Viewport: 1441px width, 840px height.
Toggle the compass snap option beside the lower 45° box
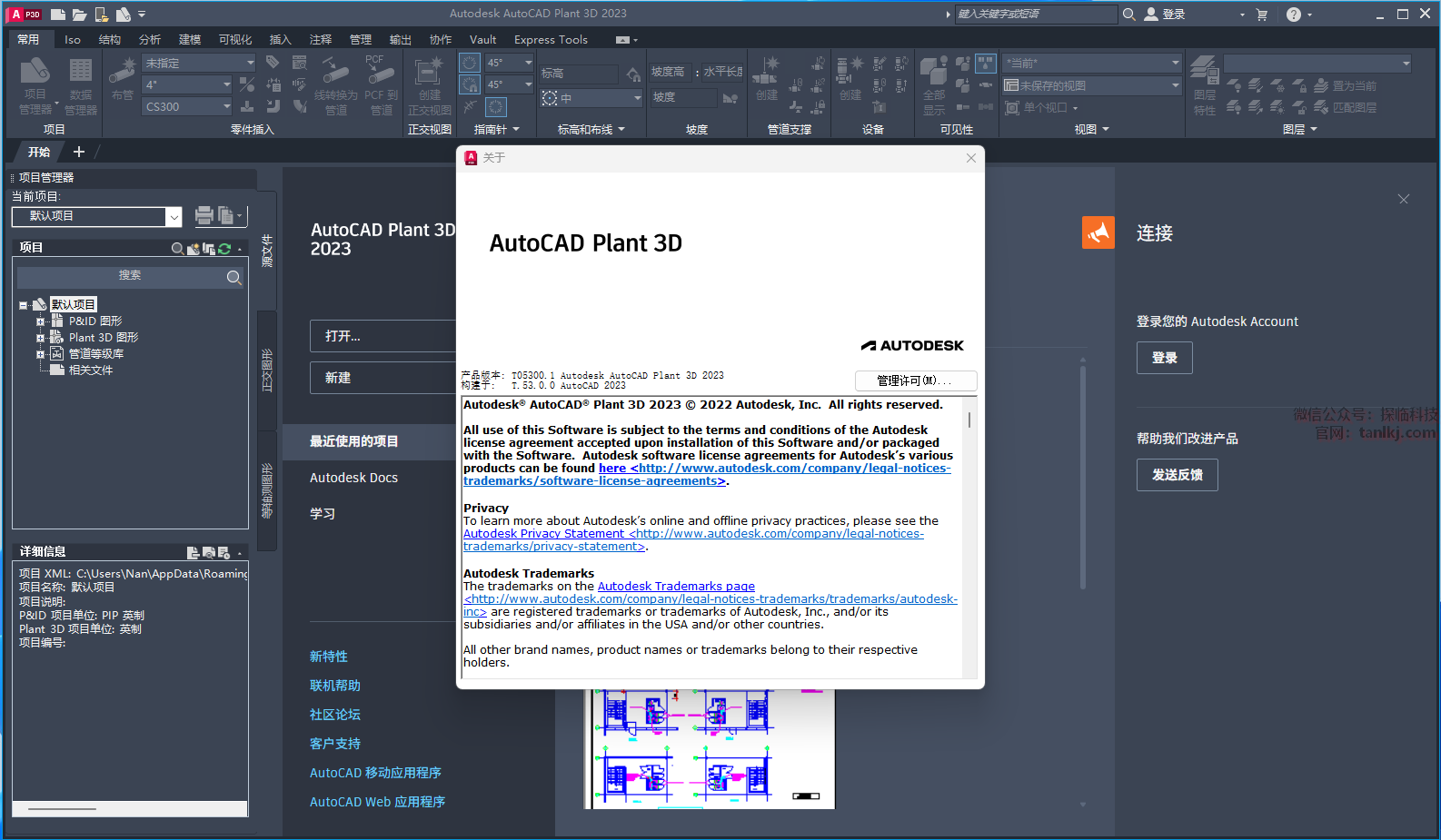tap(470, 84)
